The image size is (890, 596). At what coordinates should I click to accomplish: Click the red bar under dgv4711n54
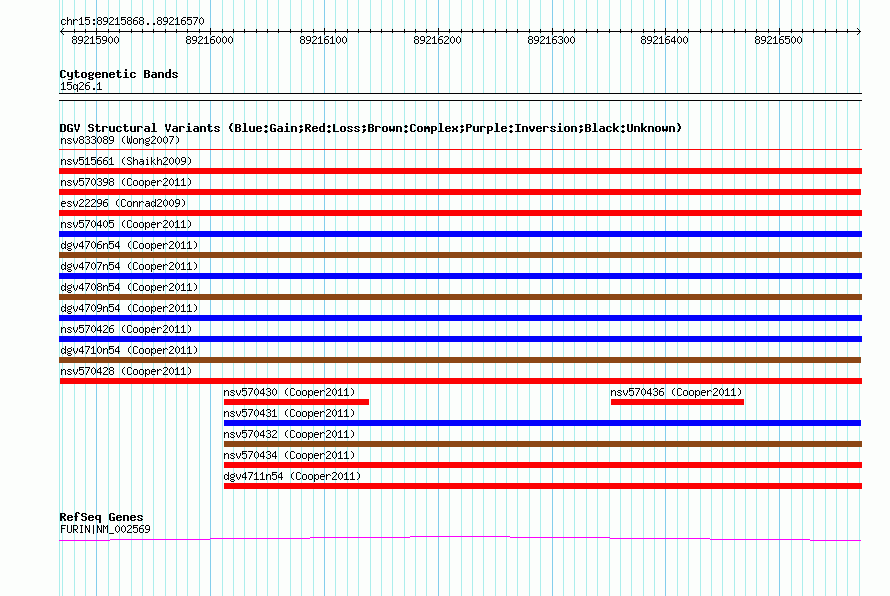pos(543,486)
